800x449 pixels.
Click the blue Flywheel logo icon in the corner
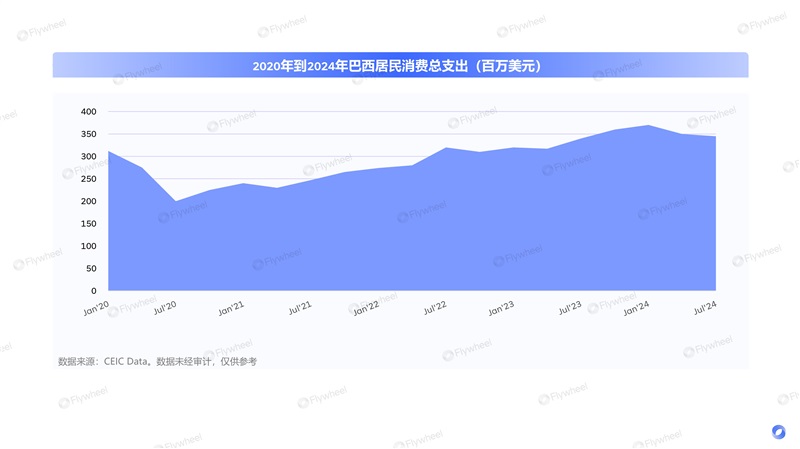tap(779, 431)
